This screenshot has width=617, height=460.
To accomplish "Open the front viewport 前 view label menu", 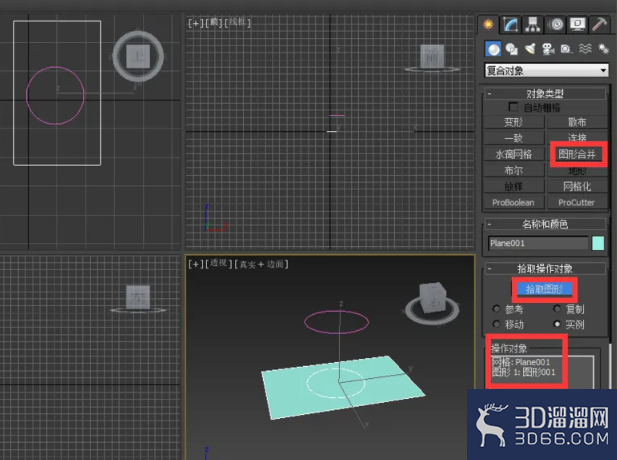I will 214,23.
